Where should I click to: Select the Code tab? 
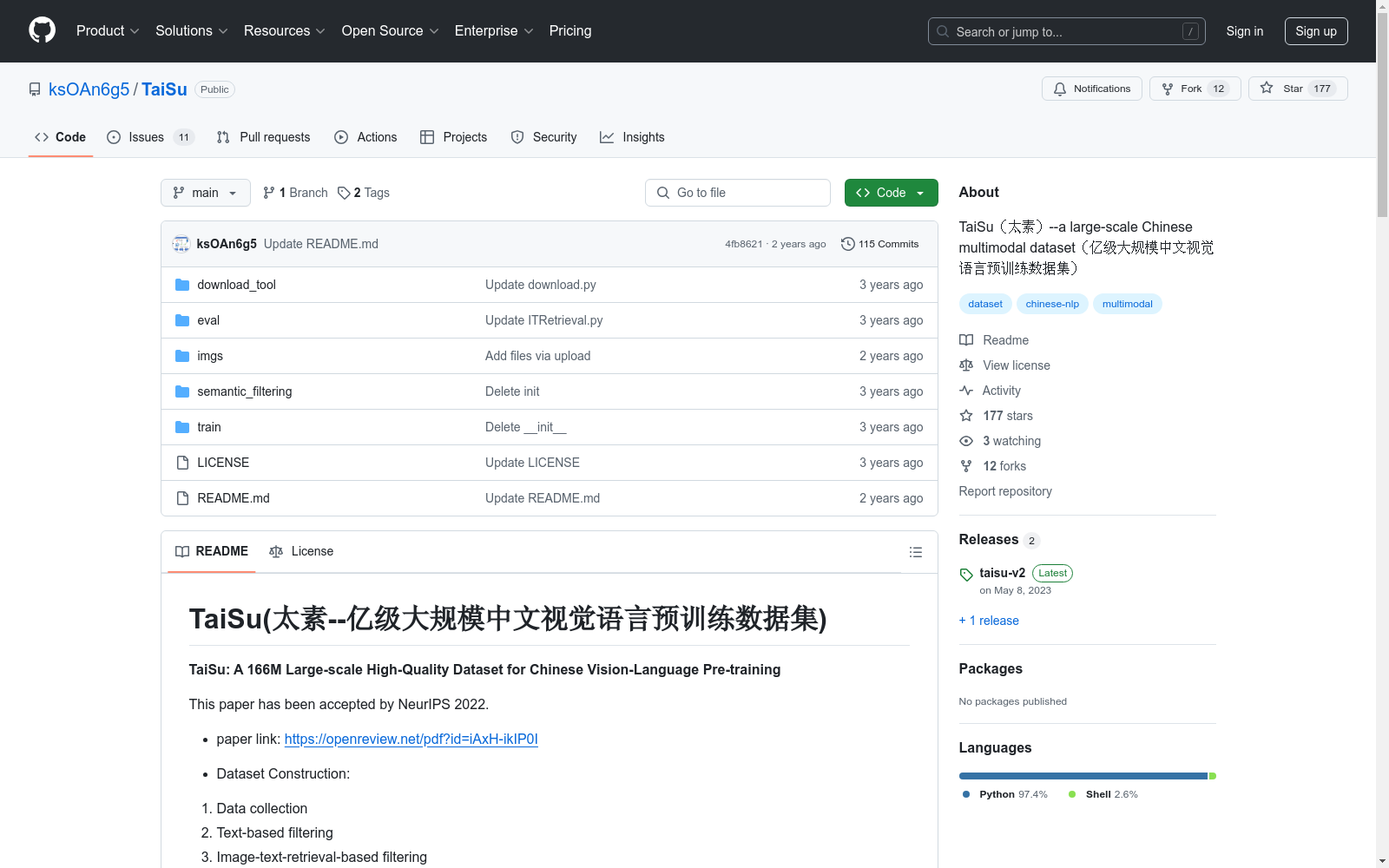(60, 137)
